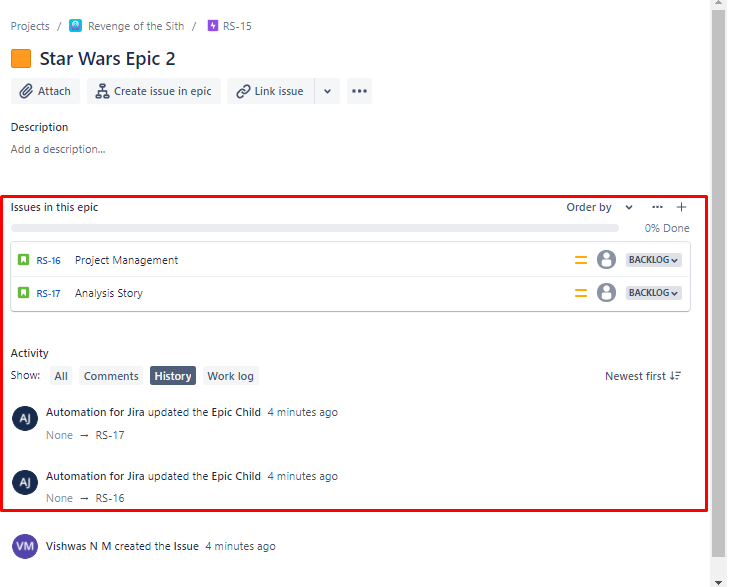Show All activity tab
The width and height of the screenshot is (730, 587).
tap(61, 376)
